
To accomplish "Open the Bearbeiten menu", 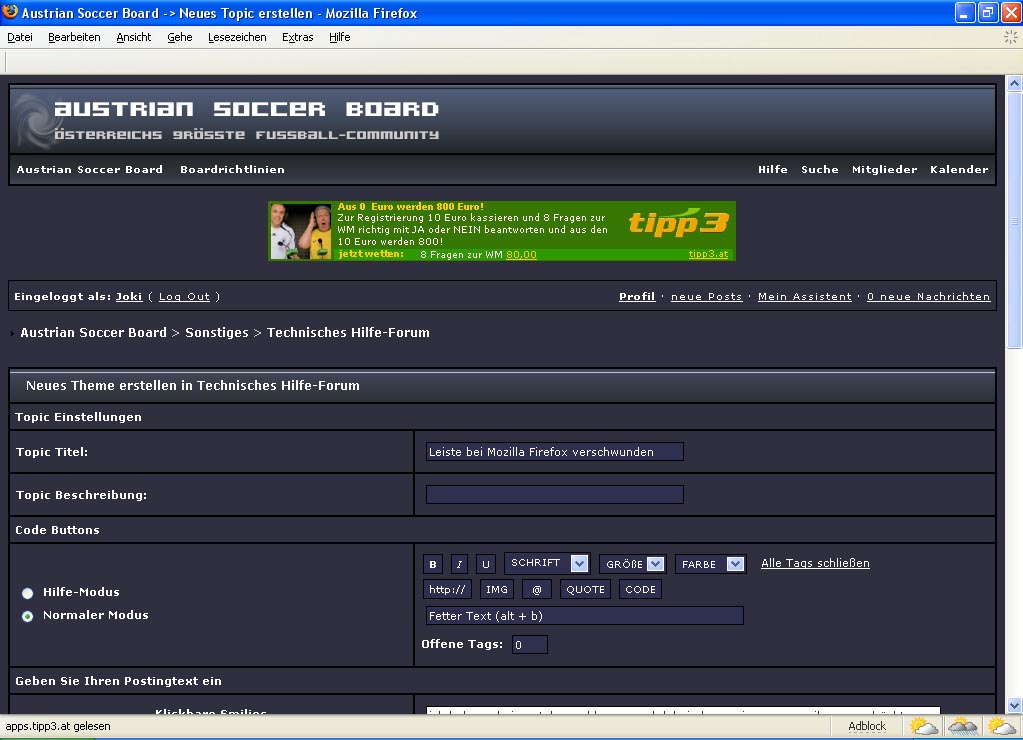I will click(x=74, y=37).
